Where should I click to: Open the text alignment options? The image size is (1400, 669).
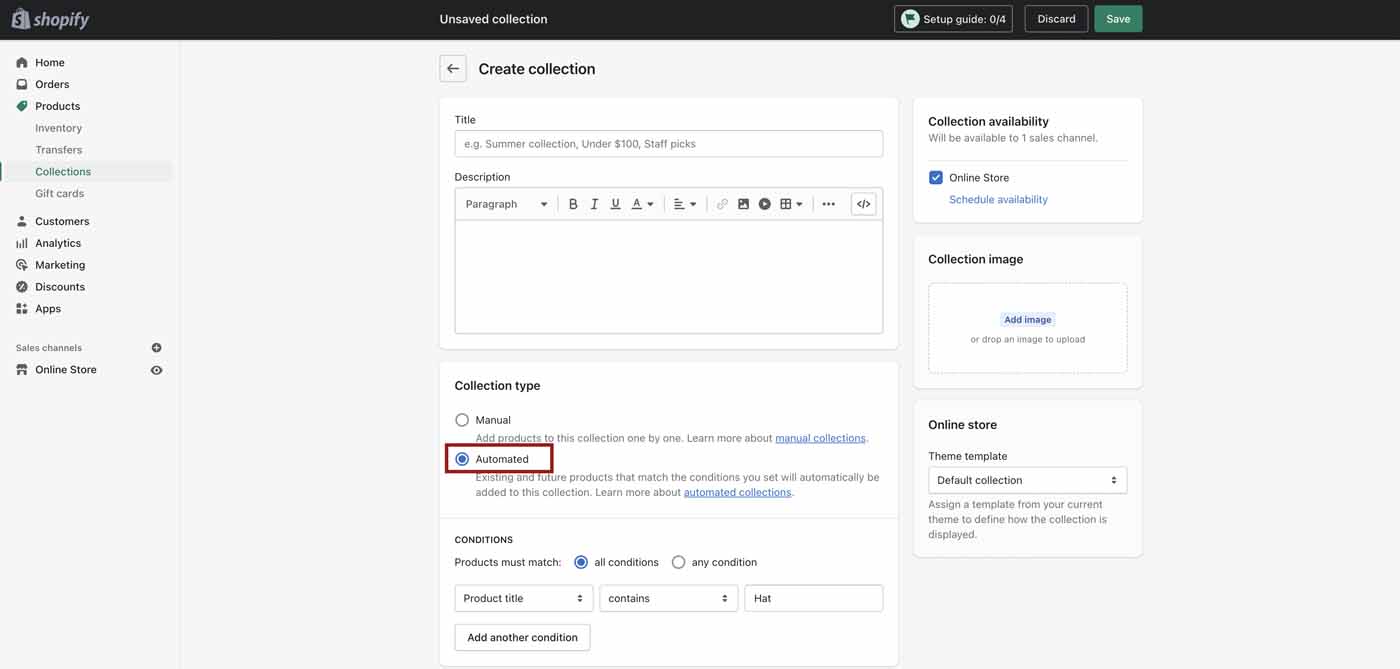point(685,204)
